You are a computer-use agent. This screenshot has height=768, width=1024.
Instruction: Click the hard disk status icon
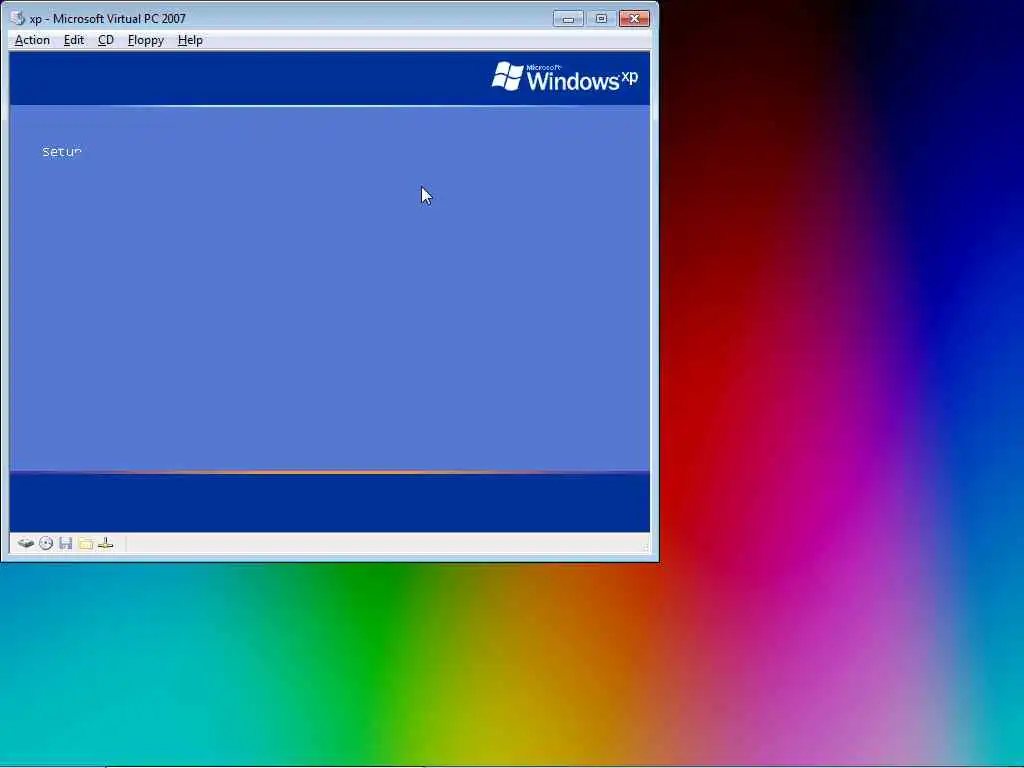coord(25,543)
